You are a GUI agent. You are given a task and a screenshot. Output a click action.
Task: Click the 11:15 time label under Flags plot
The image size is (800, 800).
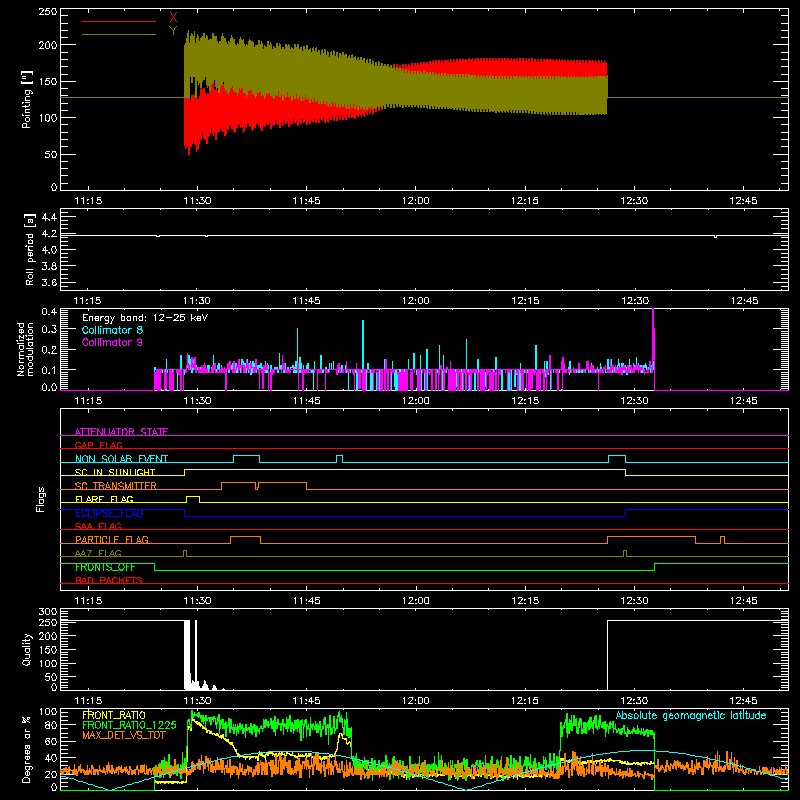pyautogui.click(x=88, y=601)
